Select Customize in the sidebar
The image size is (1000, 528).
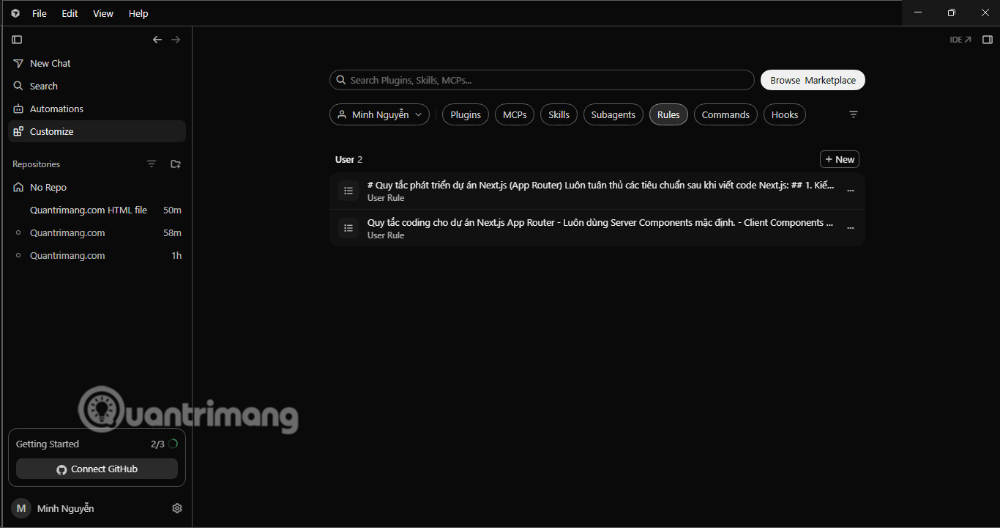(97, 131)
